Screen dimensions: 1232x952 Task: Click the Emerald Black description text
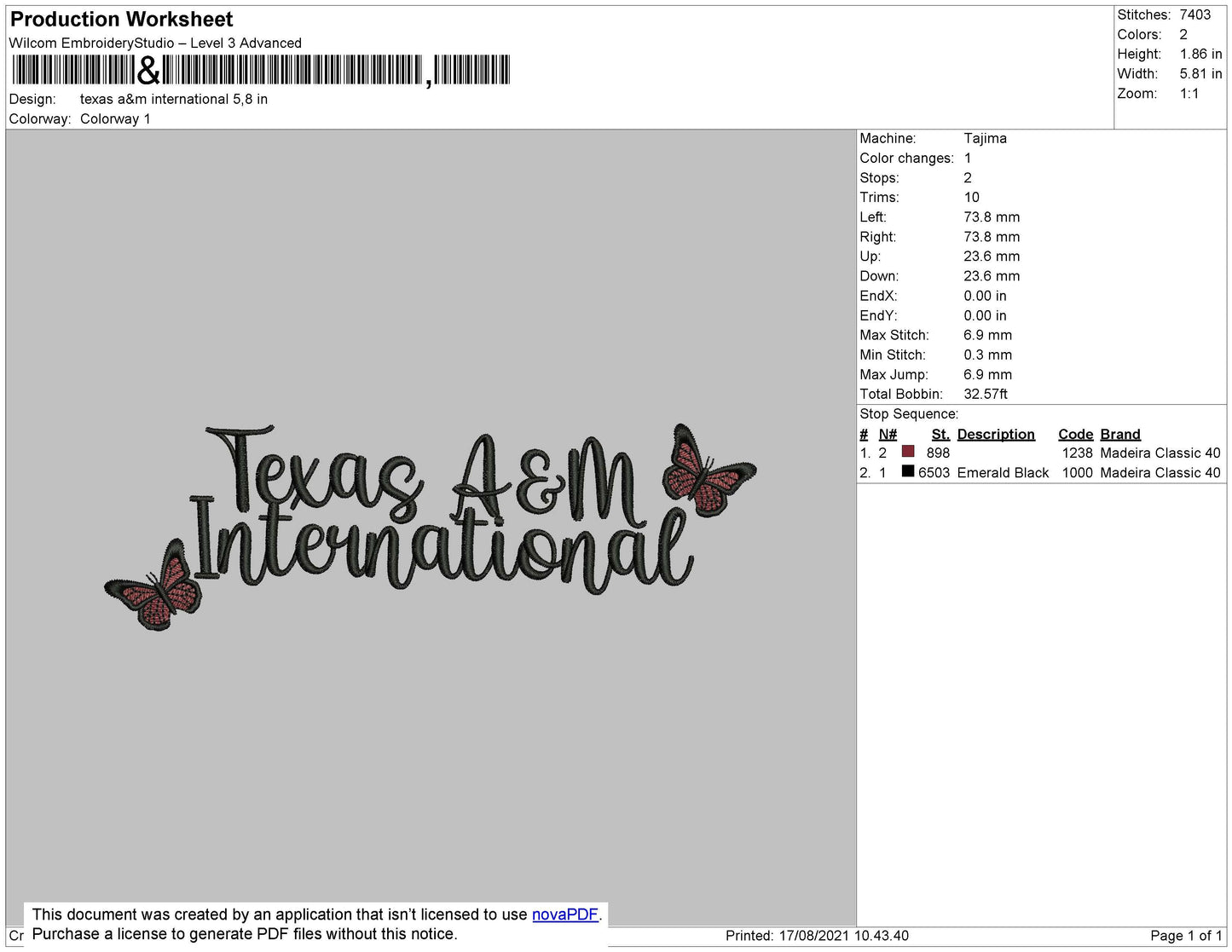[1003, 472]
